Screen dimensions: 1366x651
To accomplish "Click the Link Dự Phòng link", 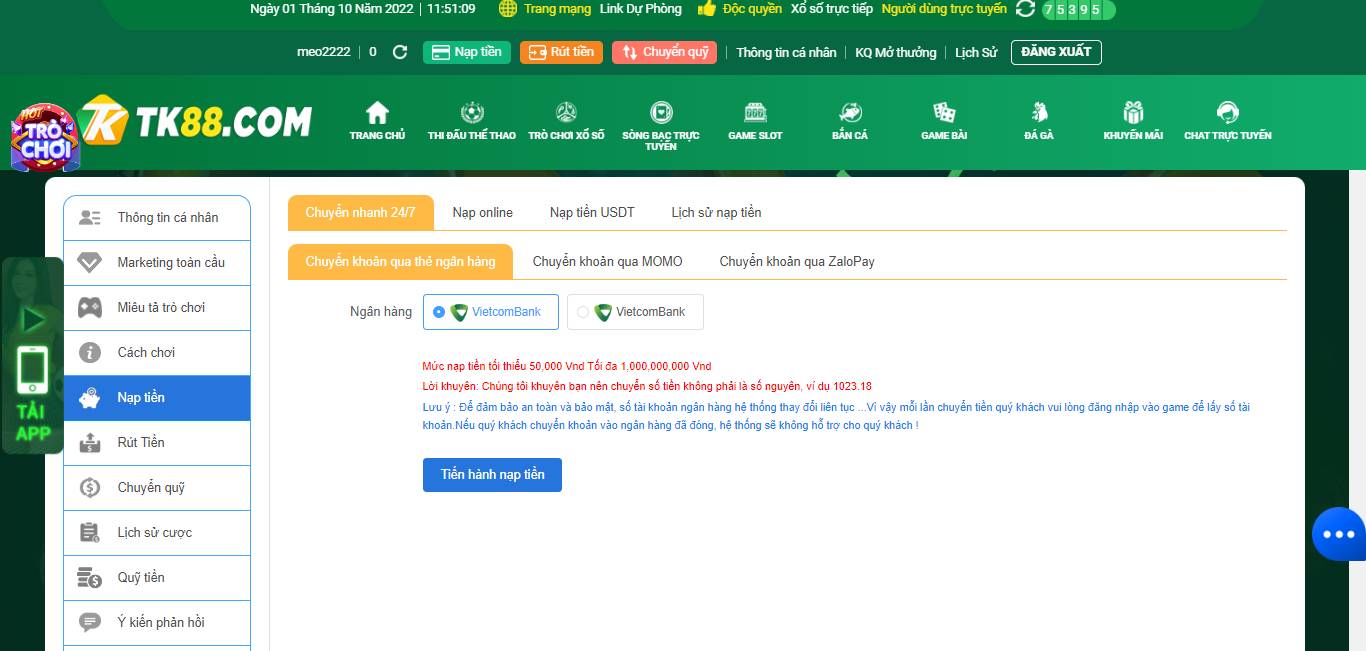I will (641, 9).
